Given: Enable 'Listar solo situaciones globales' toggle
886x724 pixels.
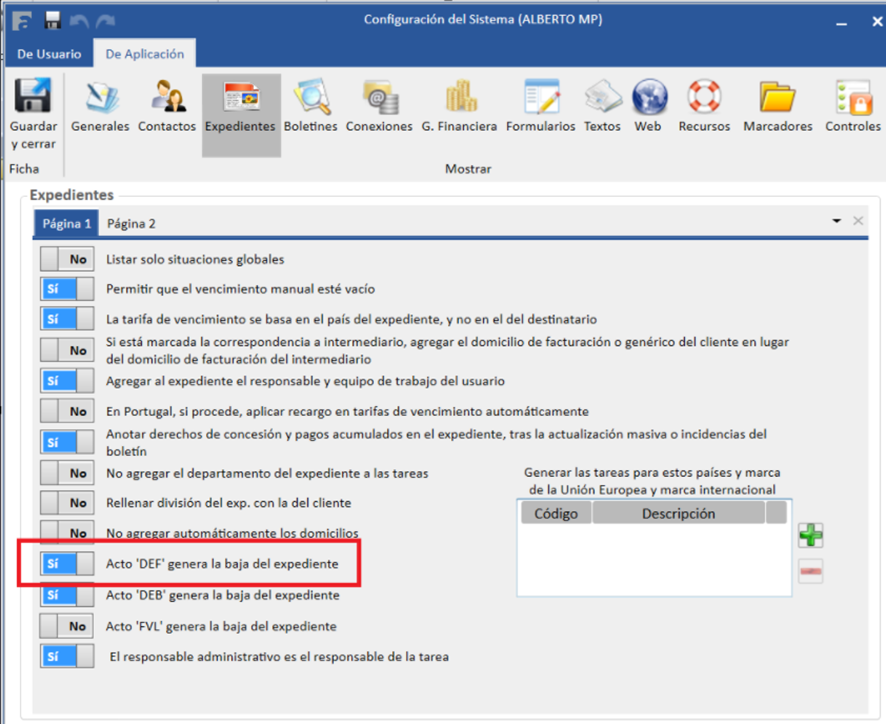Looking at the screenshot, I should 67,259.
